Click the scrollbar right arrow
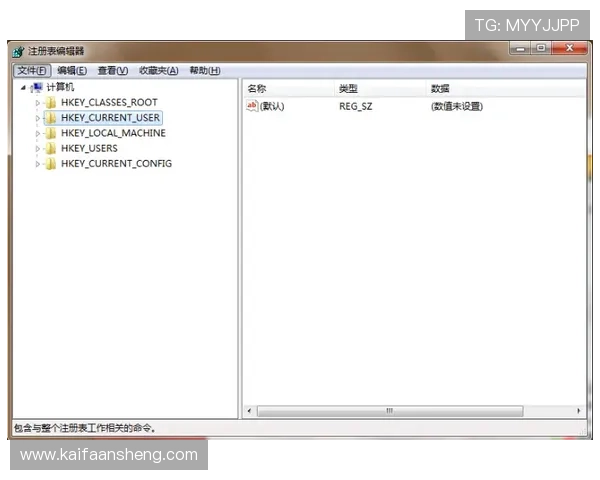The height and width of the screenshot is (480, 600). (x=579, y=411)
